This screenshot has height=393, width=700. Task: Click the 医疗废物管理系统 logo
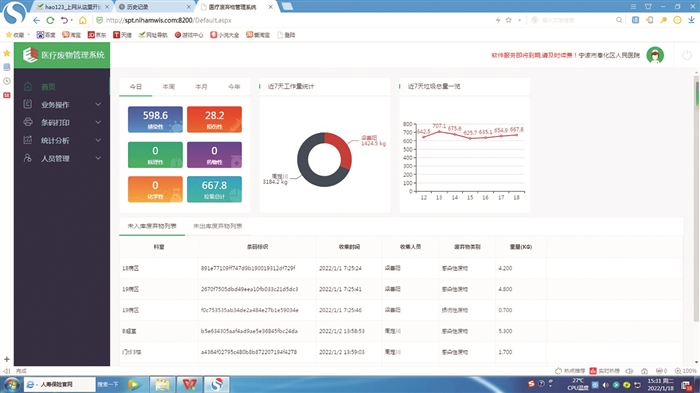pos(63,55)
